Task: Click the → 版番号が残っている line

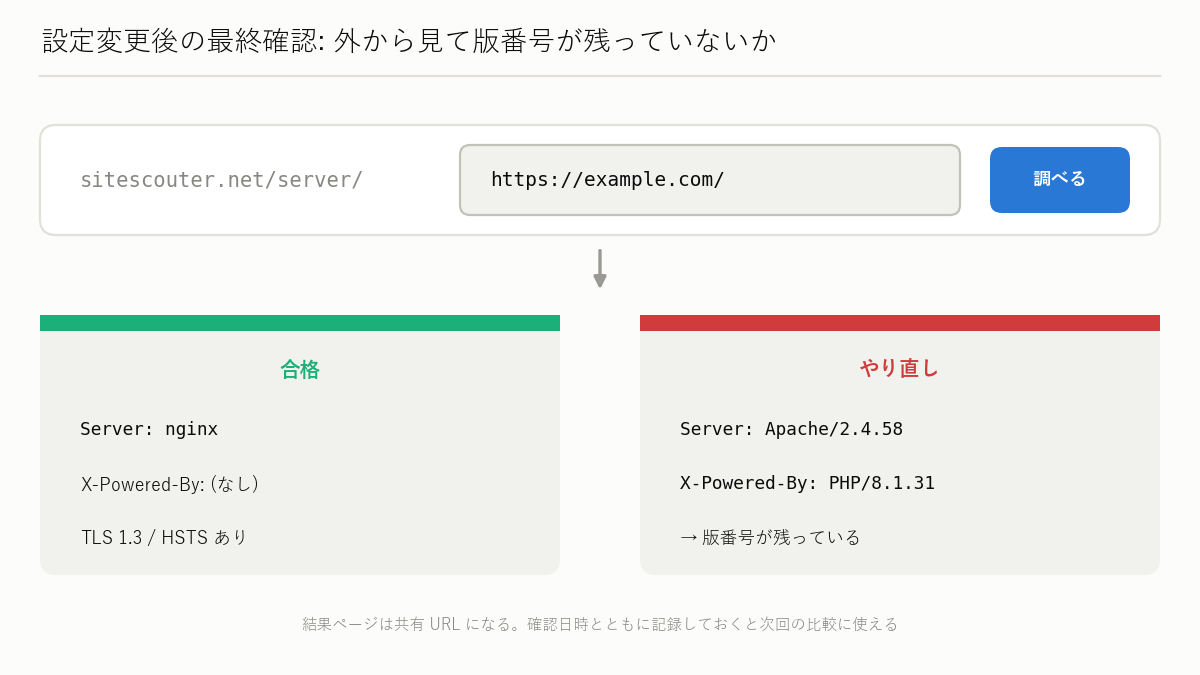Action: [x=770, y=537]
